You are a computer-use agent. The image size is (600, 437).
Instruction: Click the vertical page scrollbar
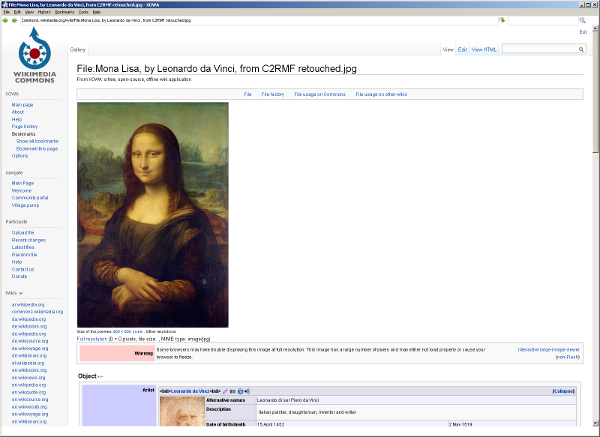(x=595, y=200)
